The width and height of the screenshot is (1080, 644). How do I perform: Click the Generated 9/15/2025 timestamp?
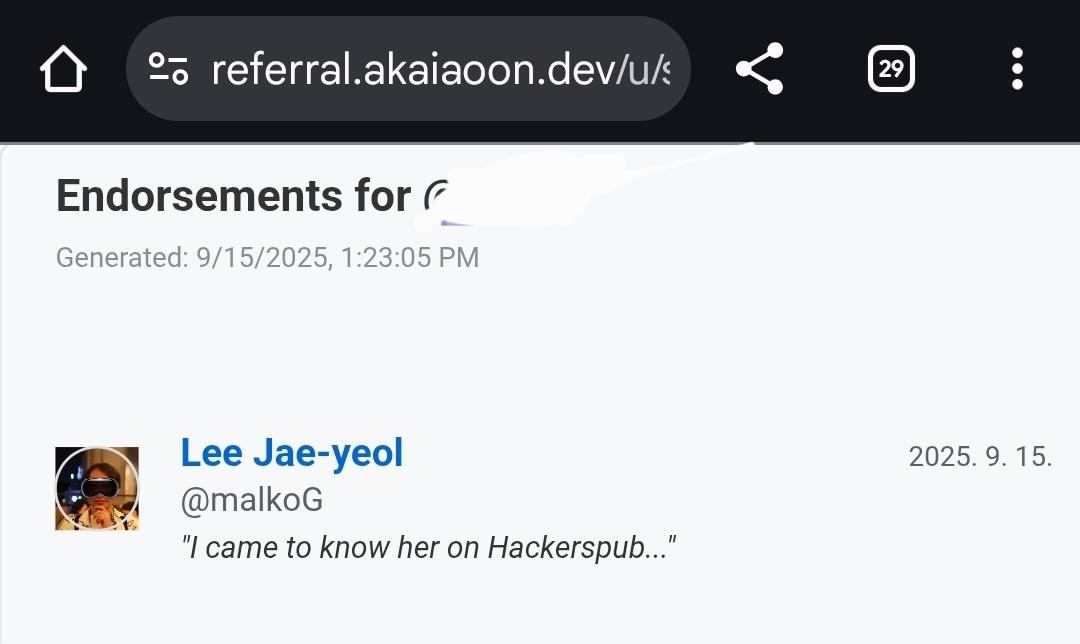(267, 258)
